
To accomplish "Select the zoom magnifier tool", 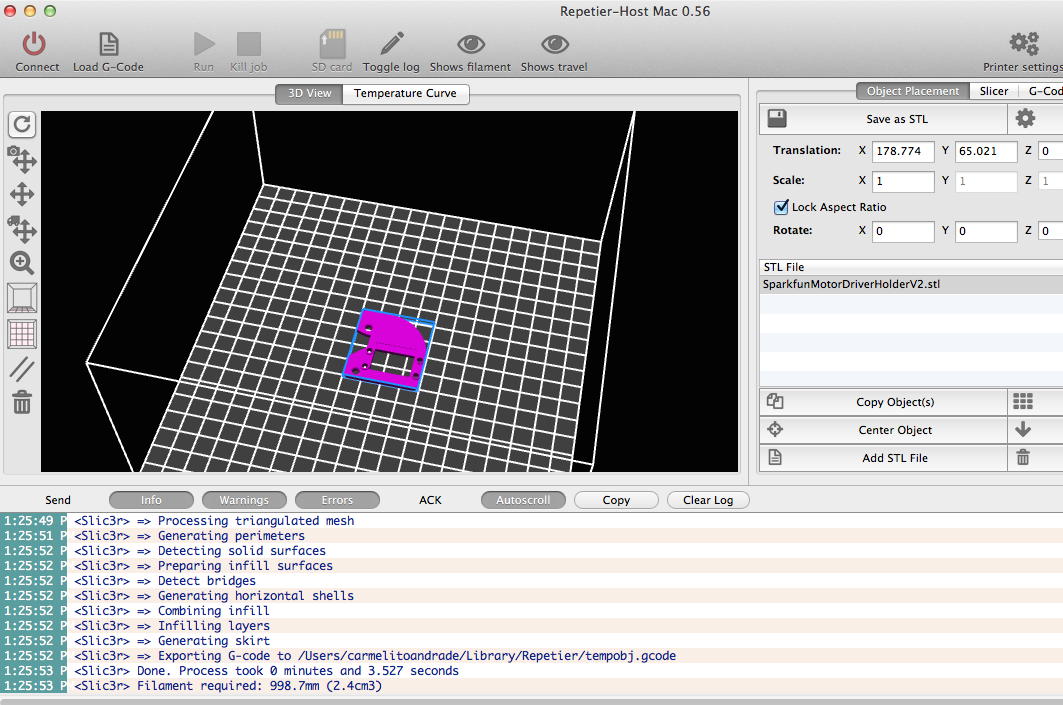I will pos(22,262).
